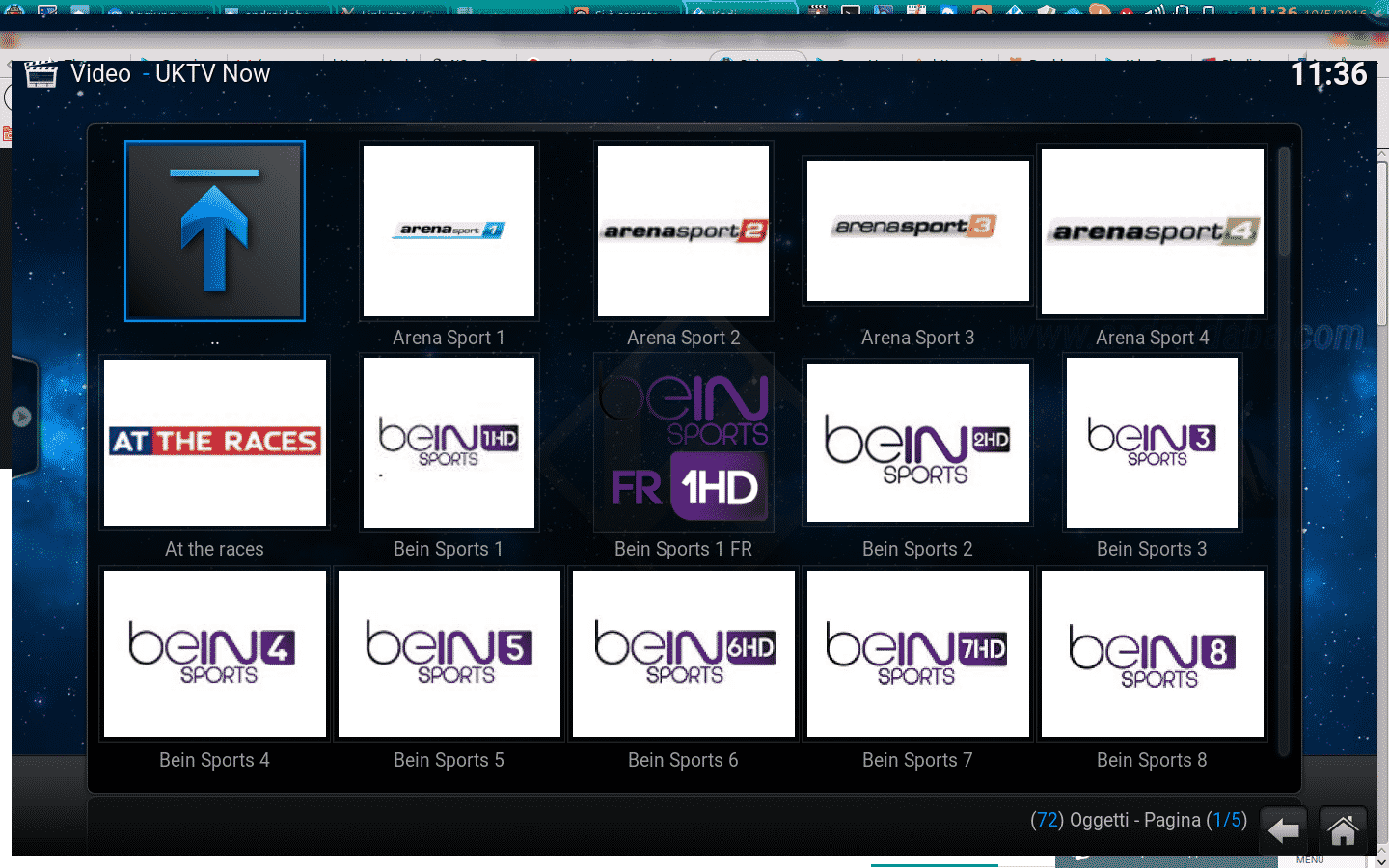The image size is (1389, 868).
Task: Open the Bein Sports 5 thumbnail
Action: [x=449, y=654]
